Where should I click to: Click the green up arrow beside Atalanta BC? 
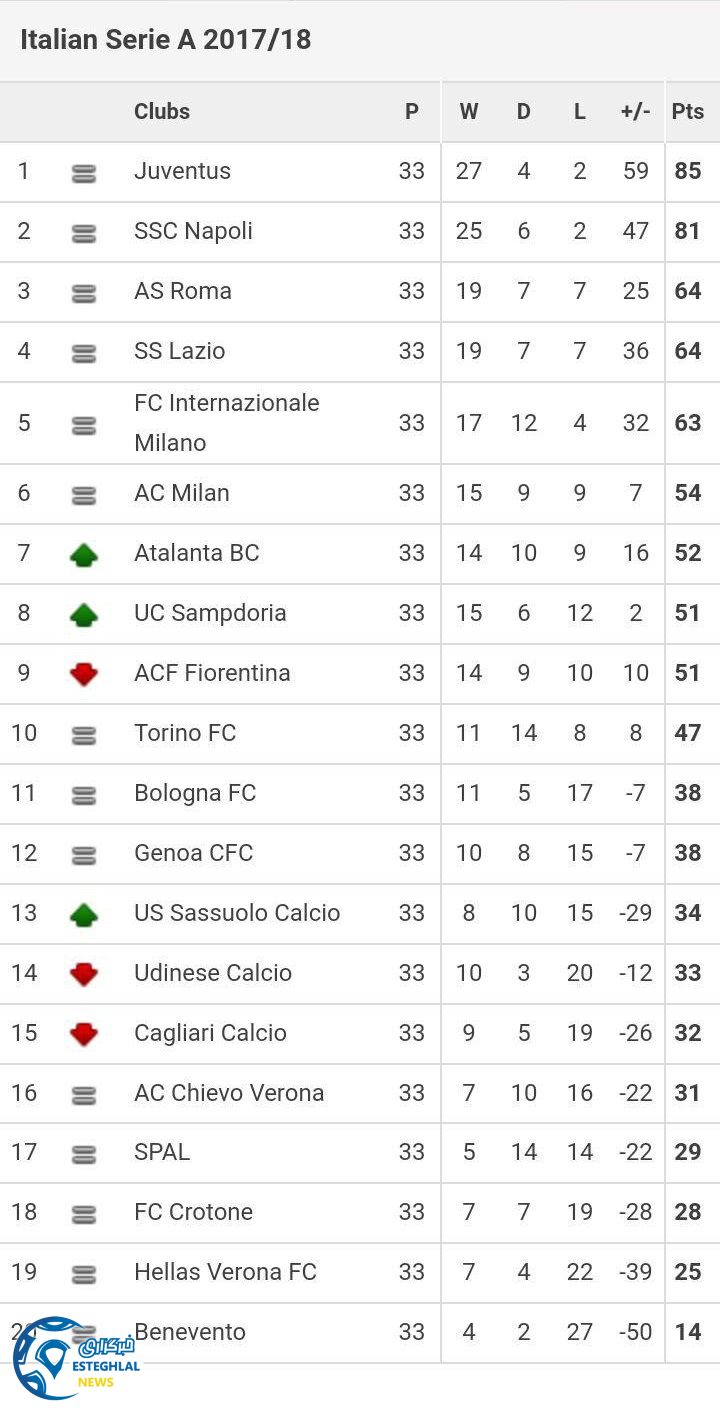(84, 554)
